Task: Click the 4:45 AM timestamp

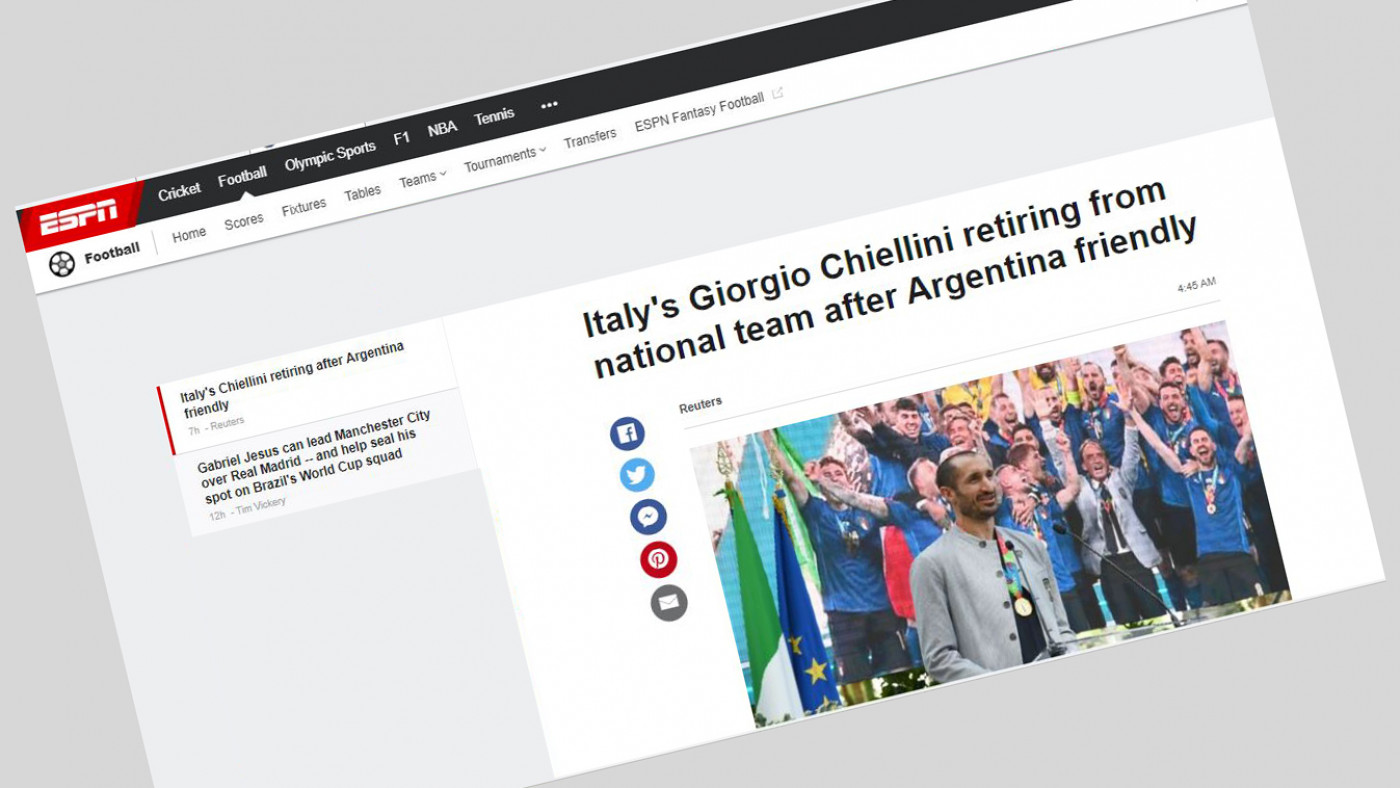Action: tap(1196, 285)
